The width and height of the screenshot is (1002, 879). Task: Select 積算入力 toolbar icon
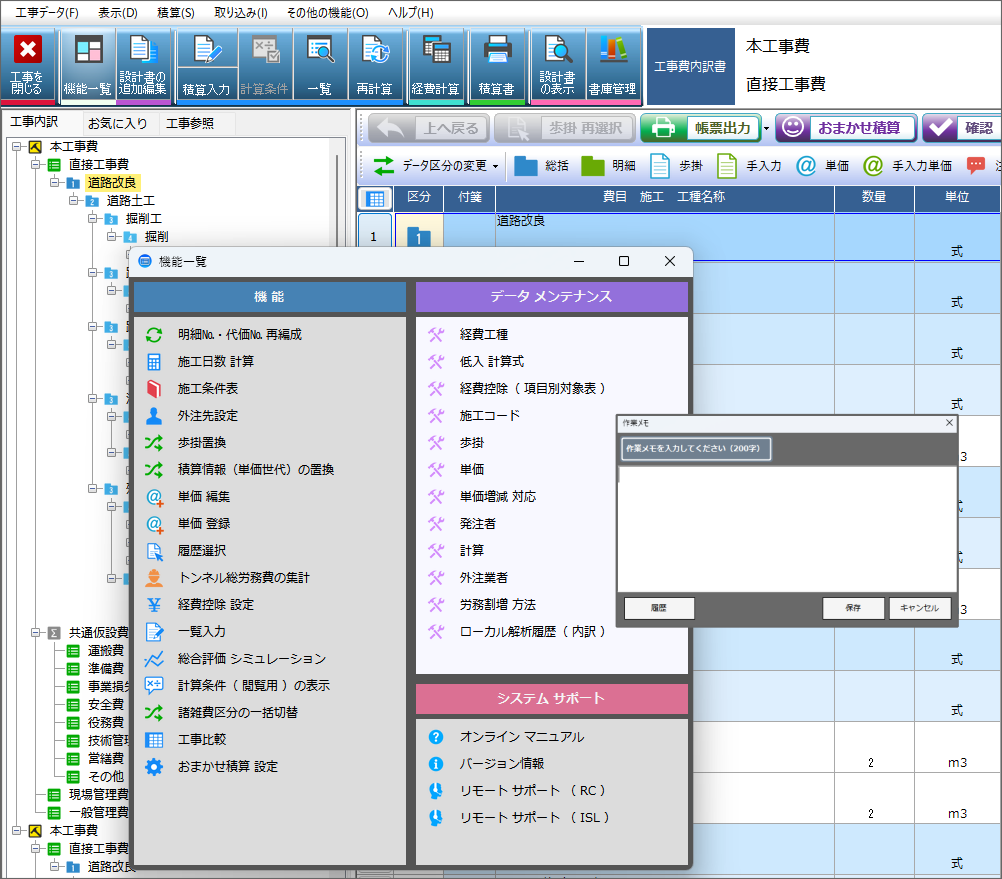(207, 64)
